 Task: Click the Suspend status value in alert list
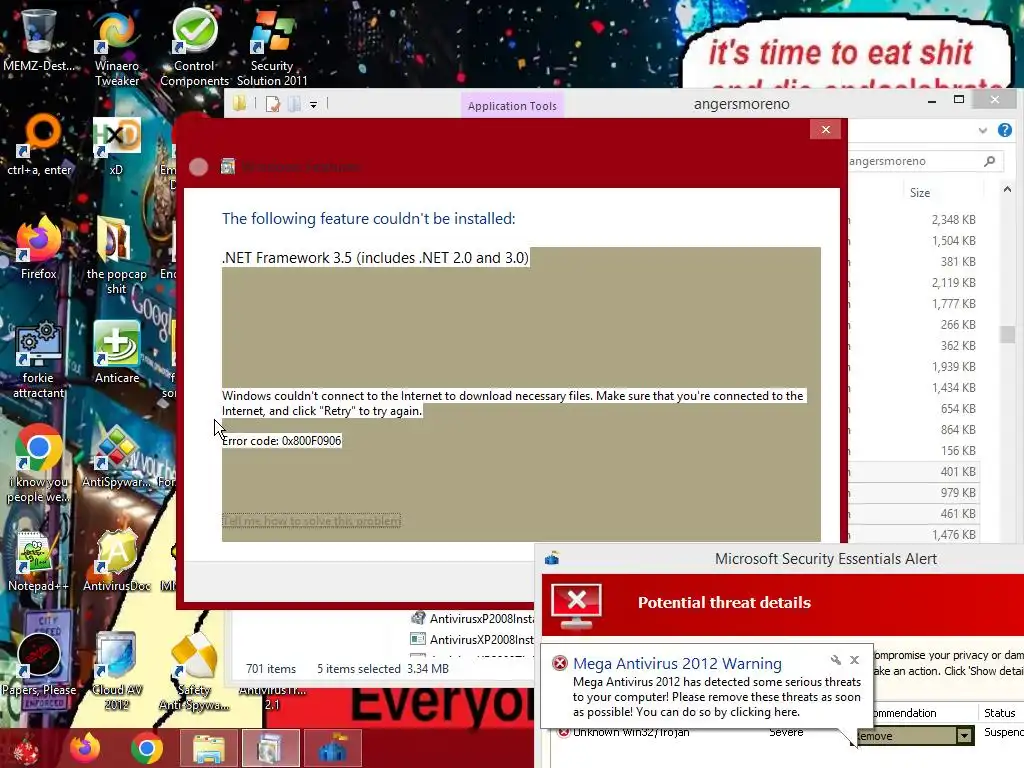(1003, 732)
